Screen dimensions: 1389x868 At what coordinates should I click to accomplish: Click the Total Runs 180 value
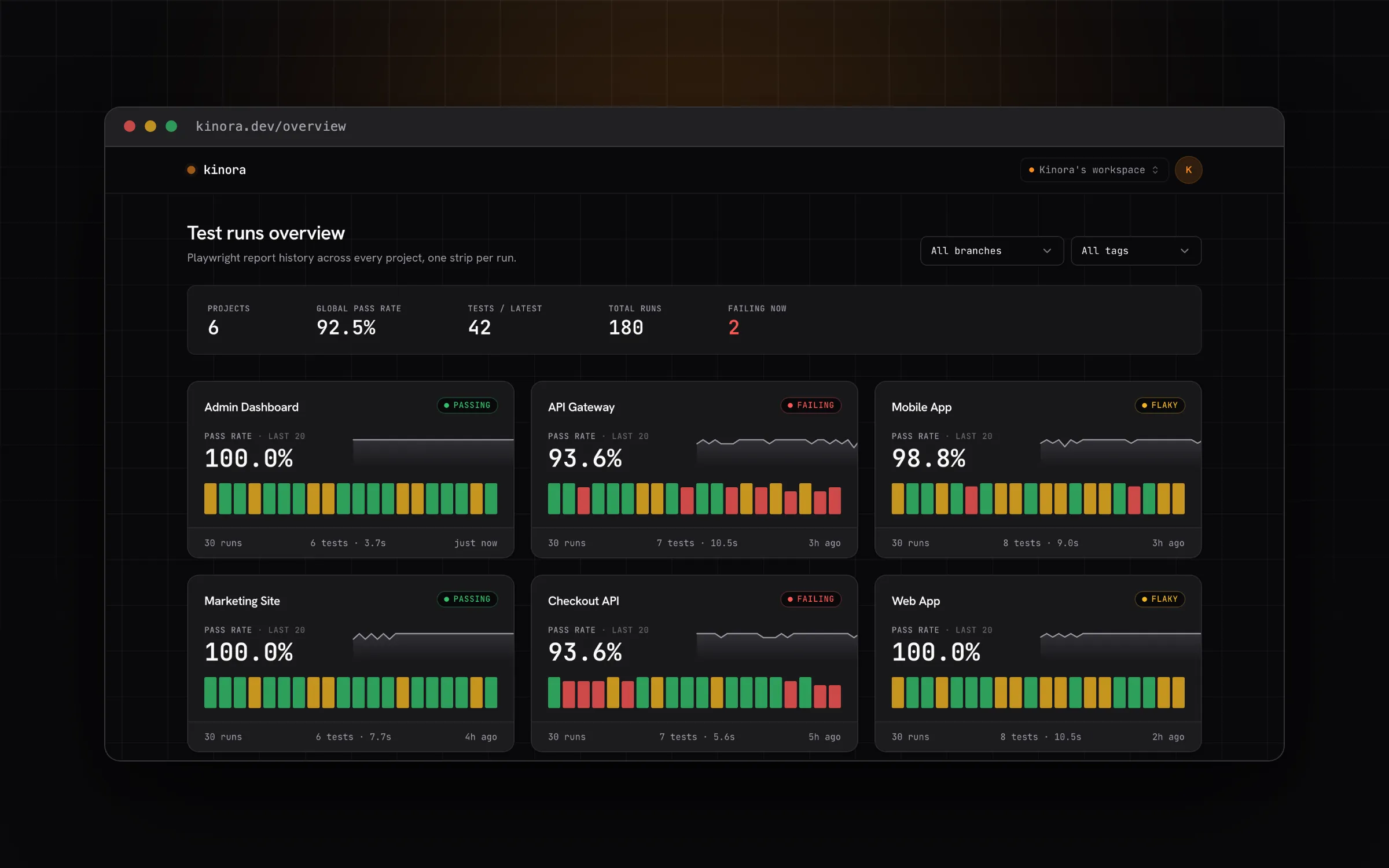coord(626,328)
